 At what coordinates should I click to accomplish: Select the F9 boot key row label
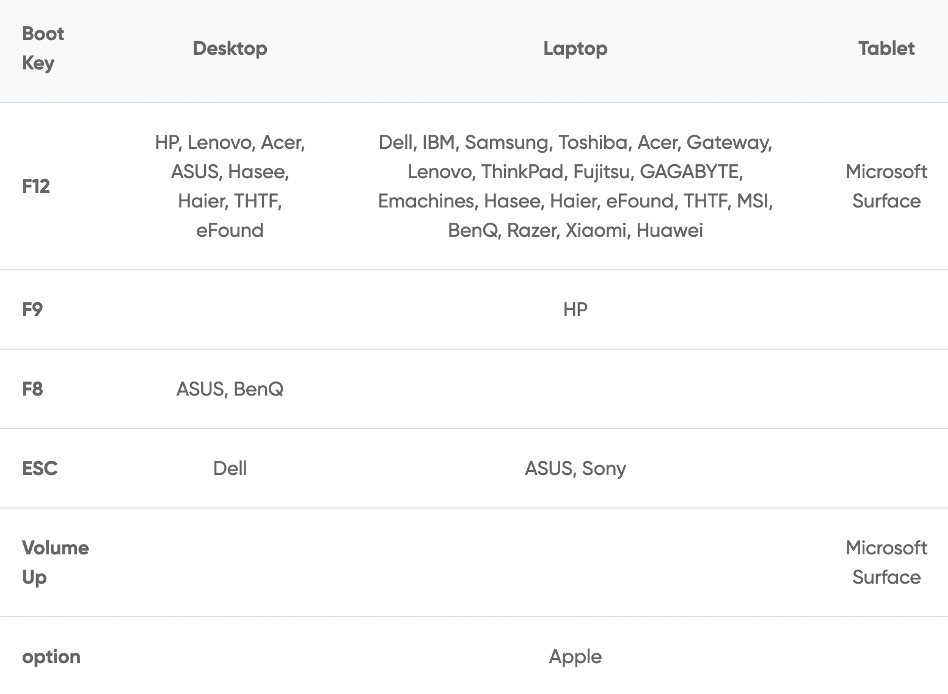click(x=32, y=309)
